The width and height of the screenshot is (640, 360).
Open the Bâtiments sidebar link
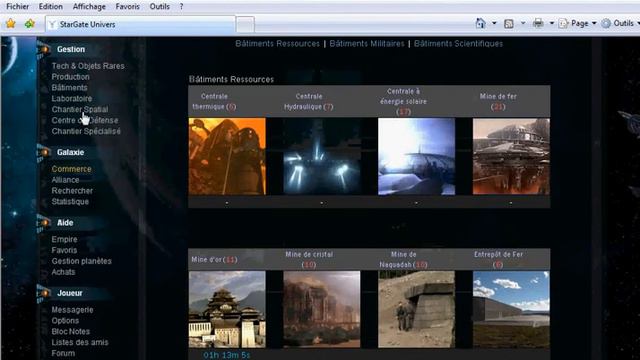pos(69,87)
